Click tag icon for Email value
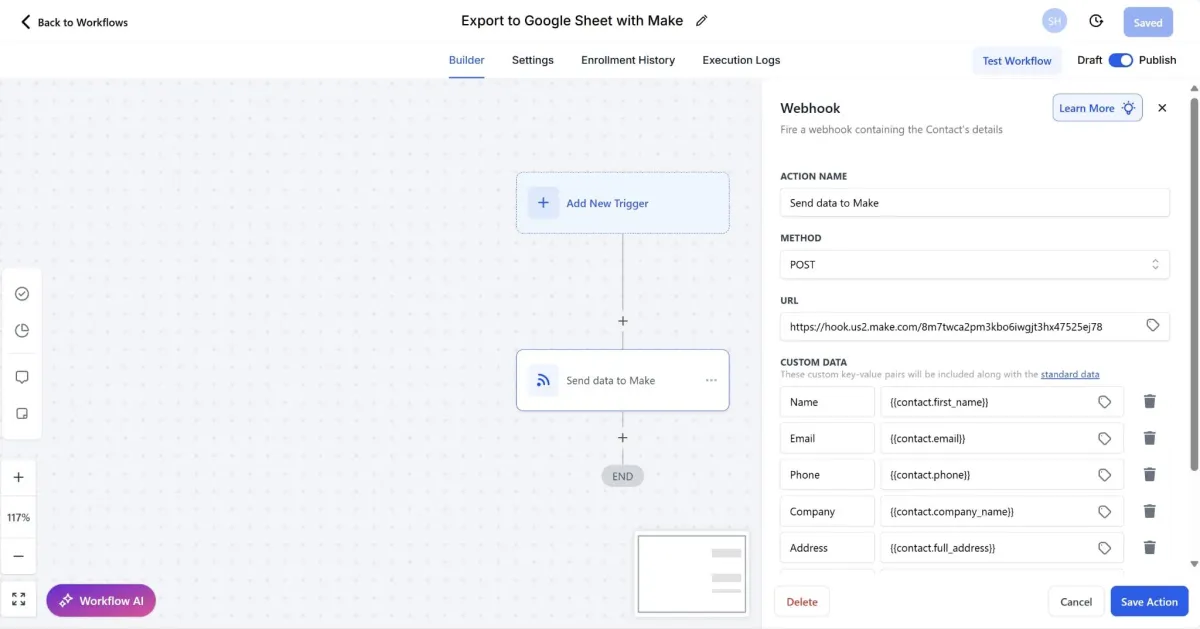1200x629 pixels. (1104, 438)
